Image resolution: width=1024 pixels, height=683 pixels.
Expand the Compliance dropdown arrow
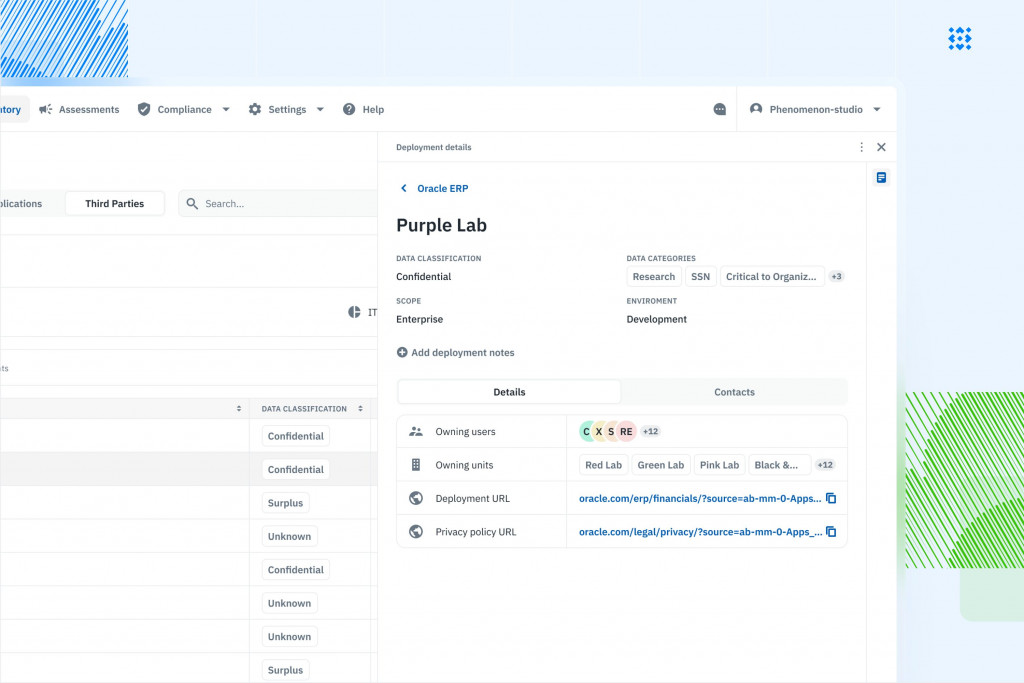click(226, 109)
